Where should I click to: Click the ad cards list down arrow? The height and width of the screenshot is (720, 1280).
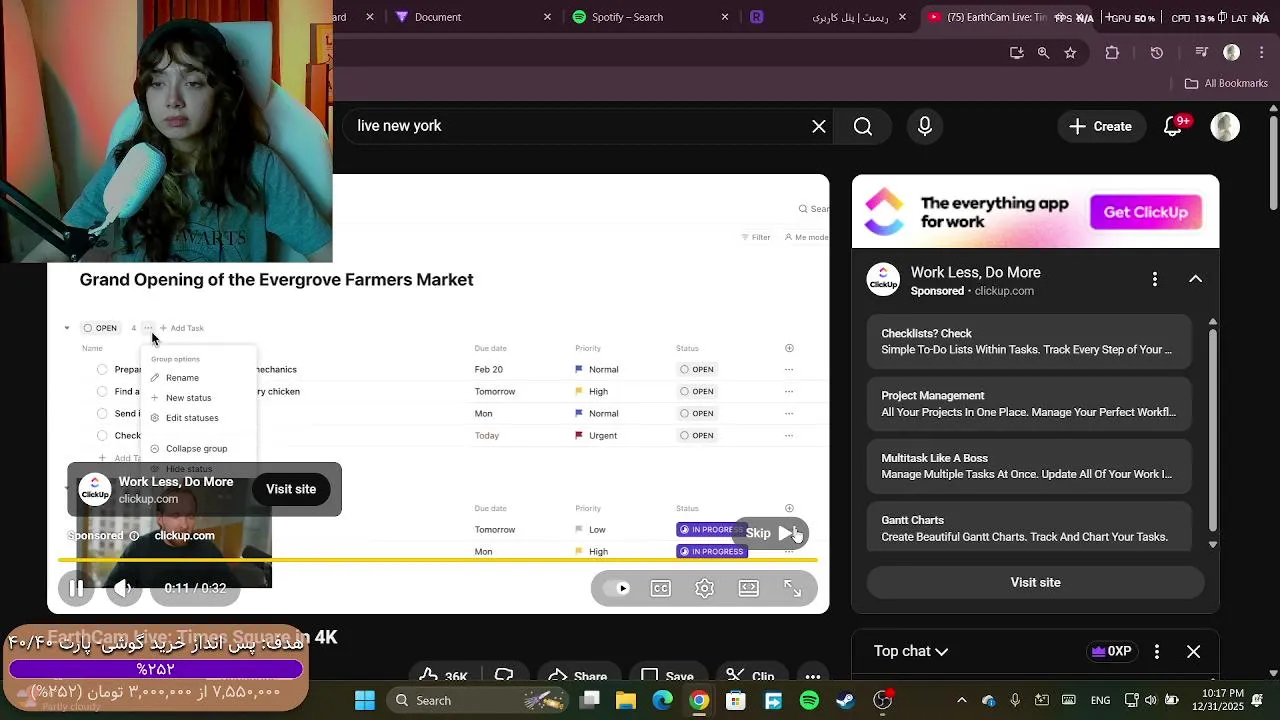(1213, 544)
